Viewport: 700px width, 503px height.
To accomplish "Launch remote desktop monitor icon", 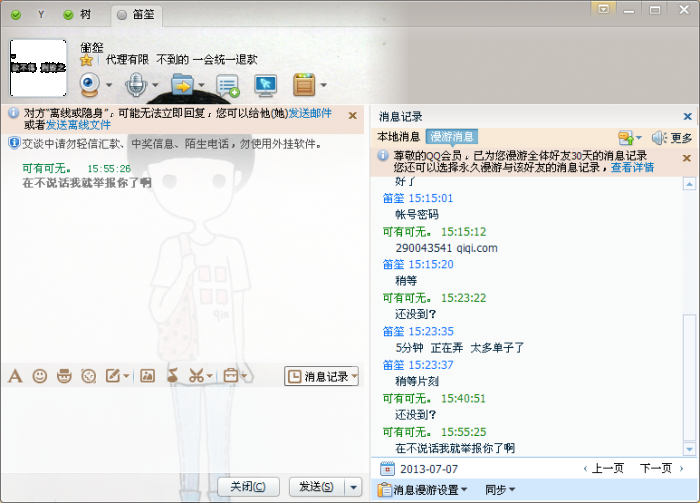I will pos(266,85).
